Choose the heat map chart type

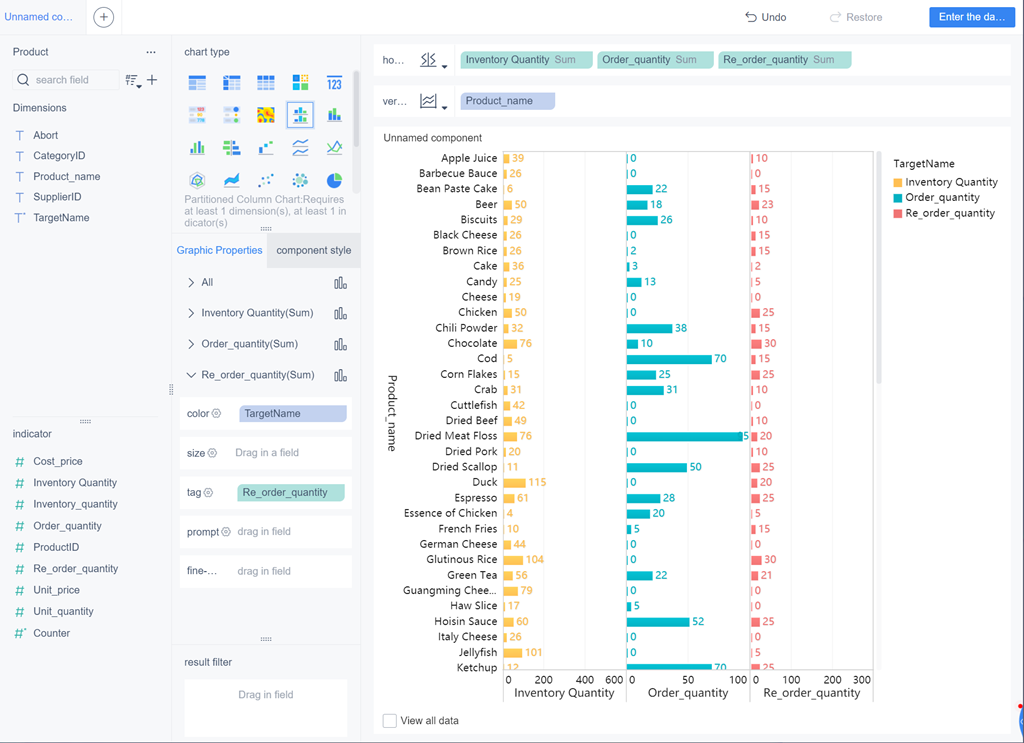[266, 115]
